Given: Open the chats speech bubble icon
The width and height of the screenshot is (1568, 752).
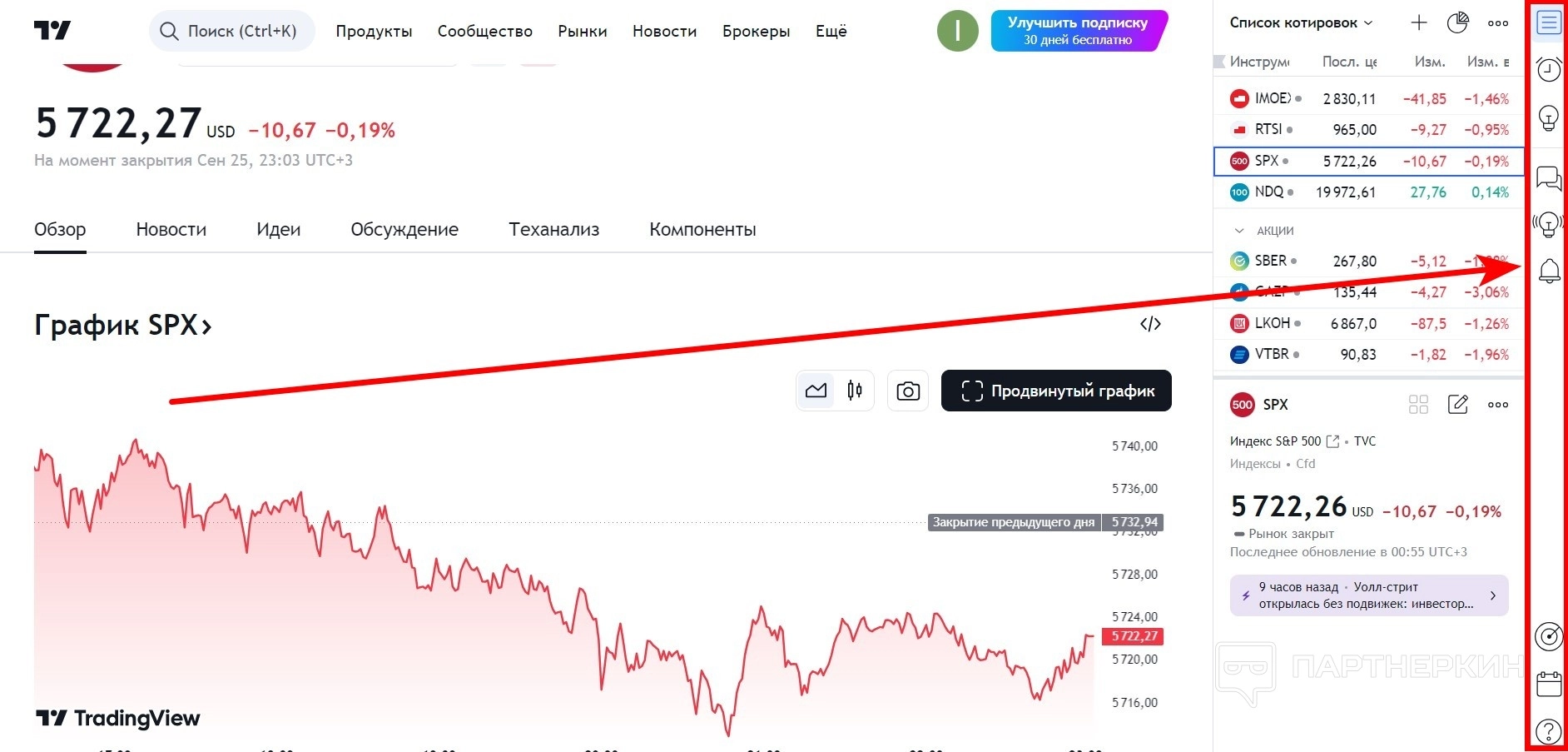Looking at the screenshot, I should tap(1548, 177).
